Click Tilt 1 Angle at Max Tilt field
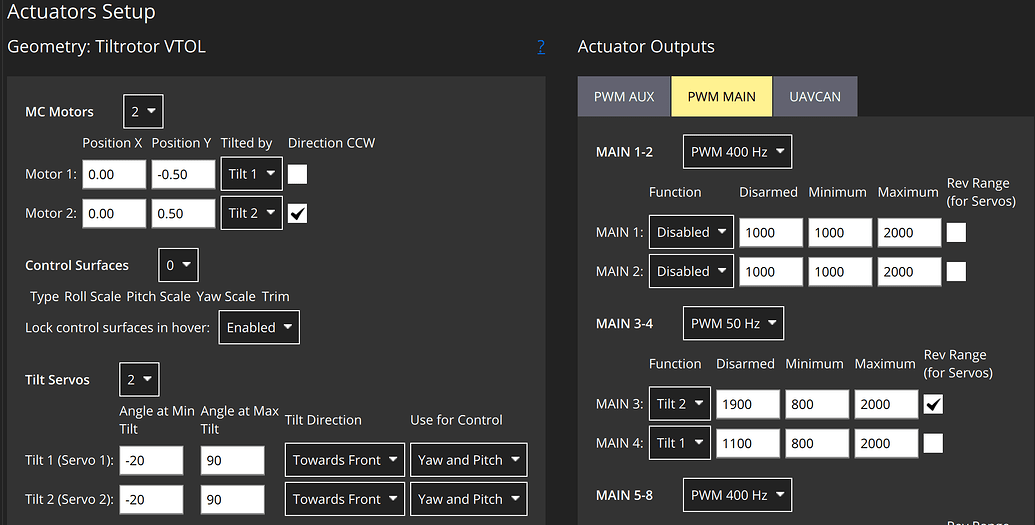This screenshot has height=525, width=1035. (232, 460)
